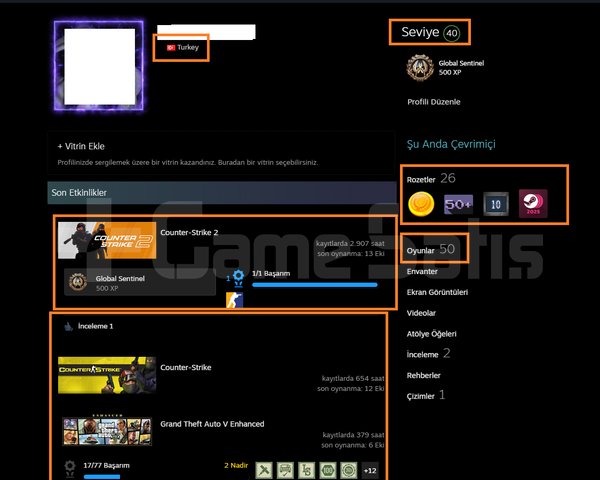Open the Atölye Öğeleri link
The width and height of the screenshot is (600, 480).
pos(431,334)
